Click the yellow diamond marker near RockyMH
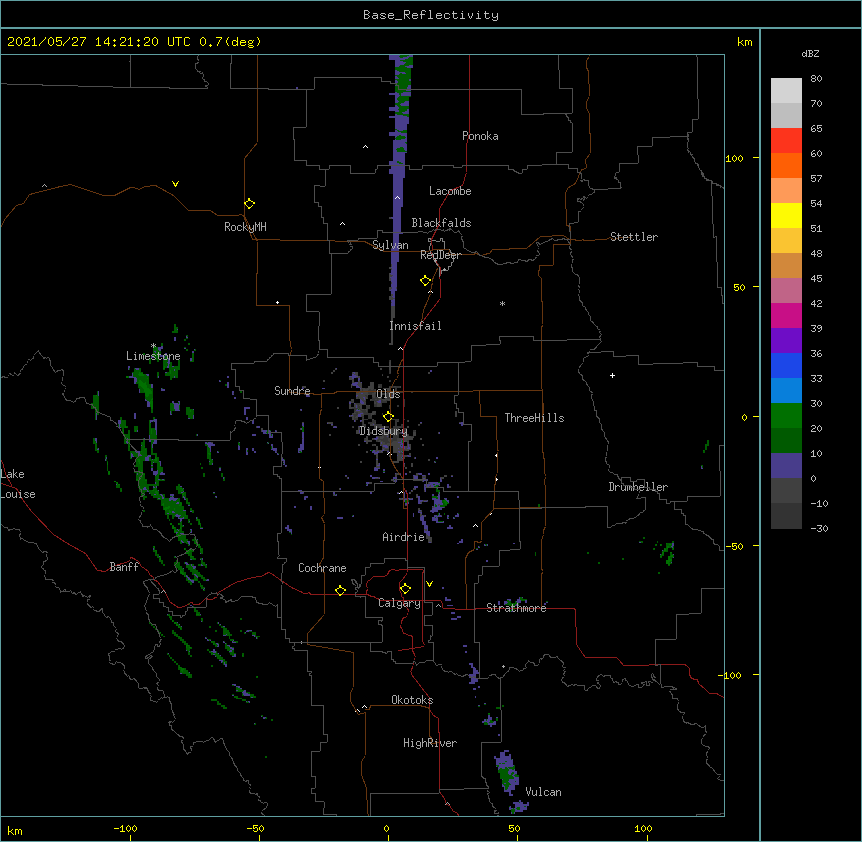This screenshot has height=842, width=862. tap(249, 203)
